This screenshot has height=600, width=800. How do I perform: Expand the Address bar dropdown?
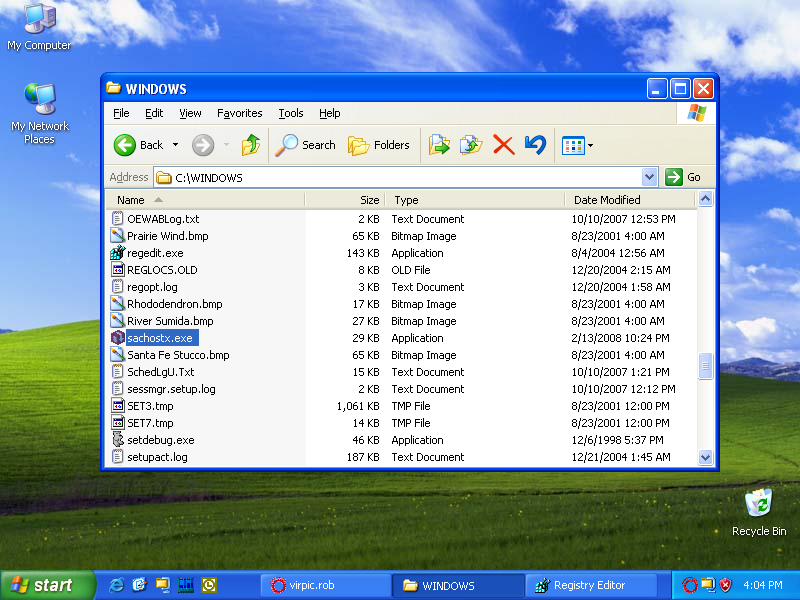click(649, 178)
